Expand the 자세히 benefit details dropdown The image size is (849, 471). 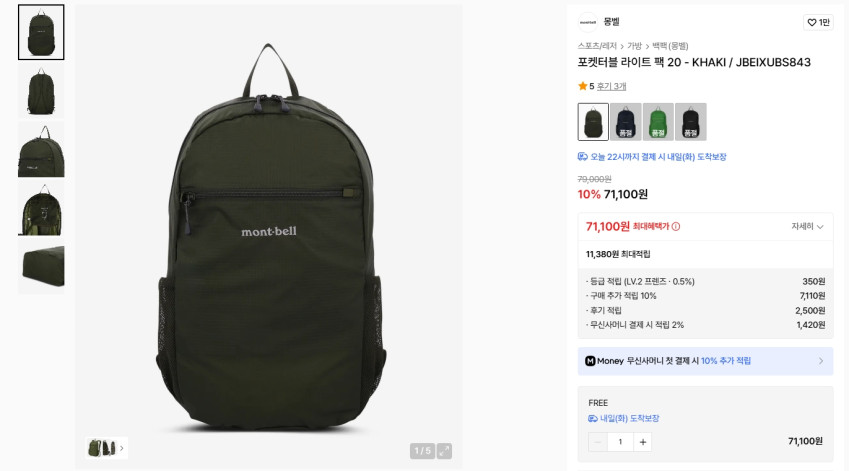(807, 226)
